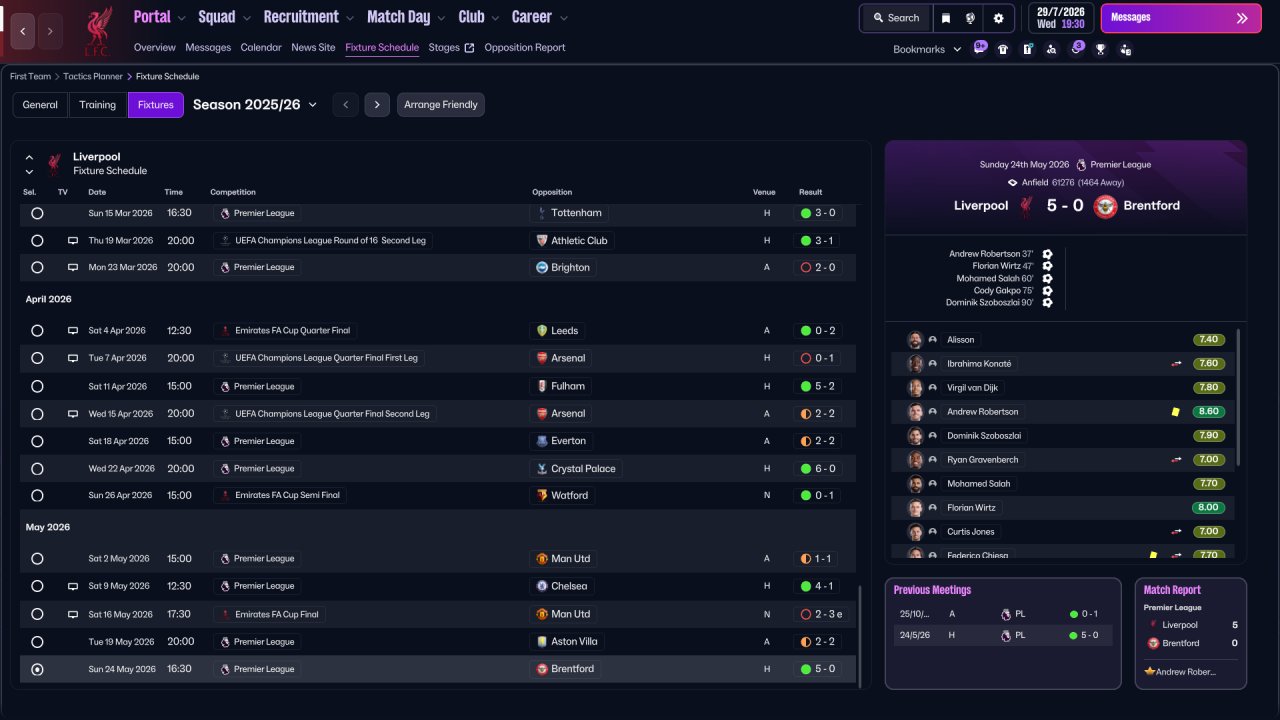Screen dimensions: 1280x720
Task: Go forward with the right arrow button
Action: (50, 31)
